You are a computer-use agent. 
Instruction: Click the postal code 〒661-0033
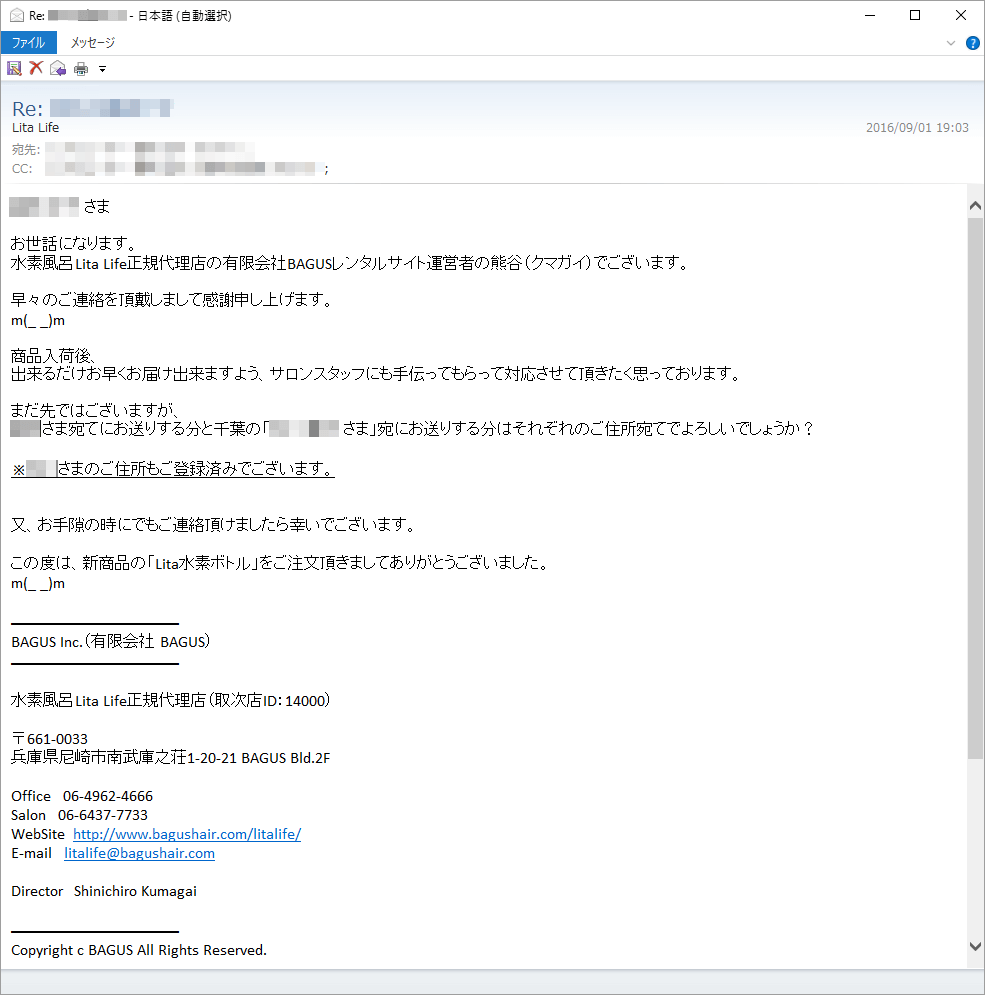(50, 739)
